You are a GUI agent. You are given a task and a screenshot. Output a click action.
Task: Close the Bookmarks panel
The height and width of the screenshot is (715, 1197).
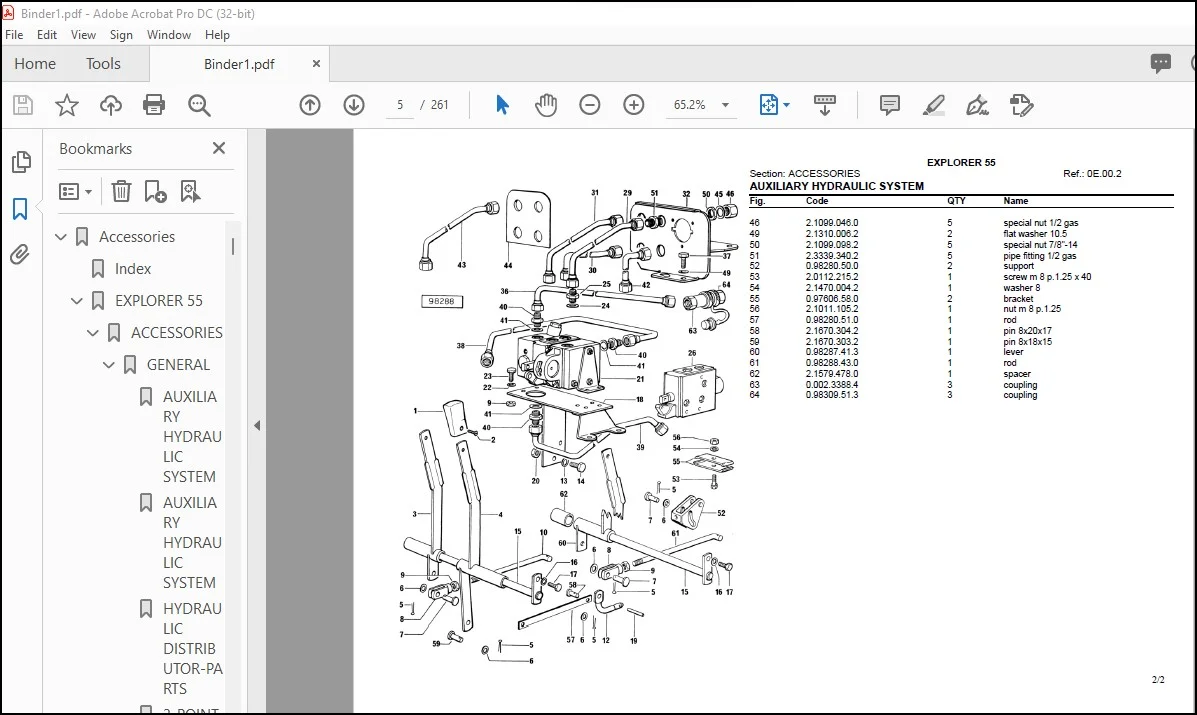[x=219, y=148]
